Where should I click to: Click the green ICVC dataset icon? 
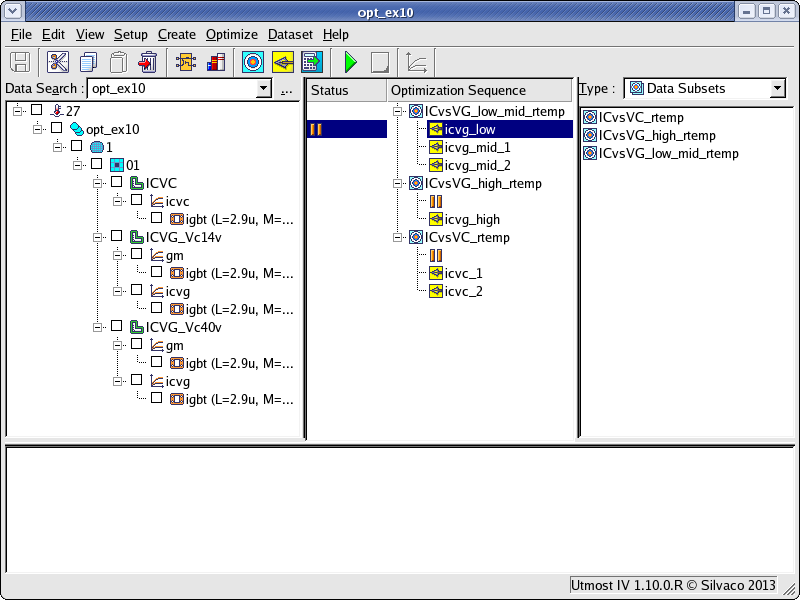[x=137, y=183]
